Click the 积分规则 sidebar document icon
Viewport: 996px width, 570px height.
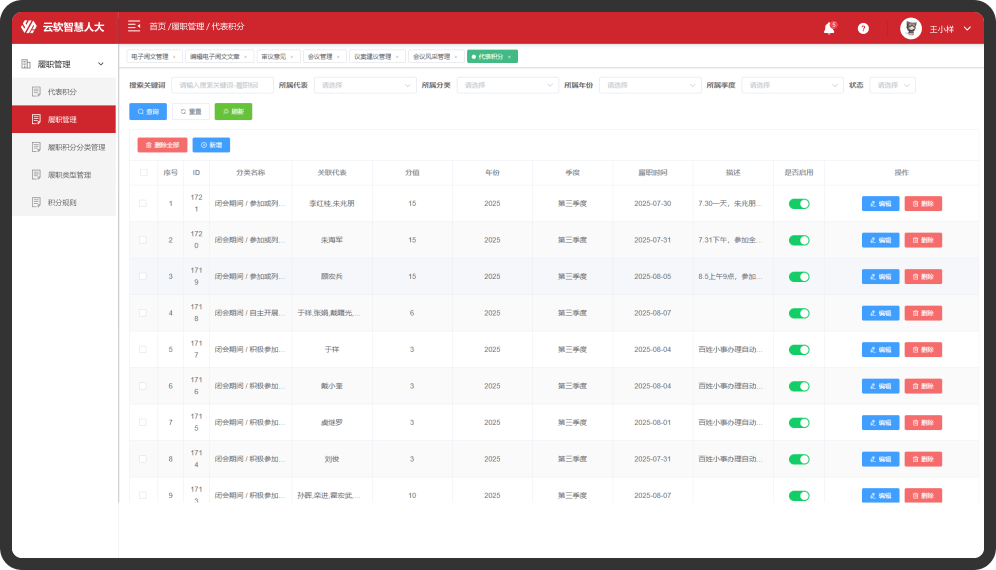tap(36, 202)
